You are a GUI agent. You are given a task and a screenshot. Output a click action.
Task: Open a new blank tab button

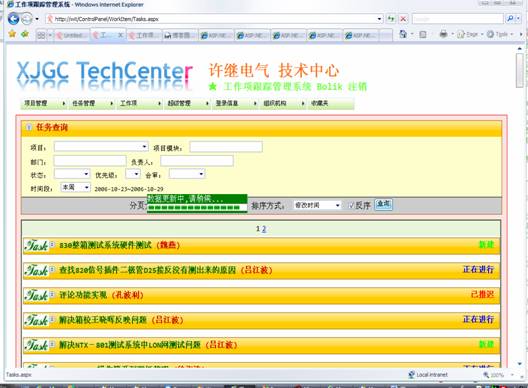pos(386,35)
